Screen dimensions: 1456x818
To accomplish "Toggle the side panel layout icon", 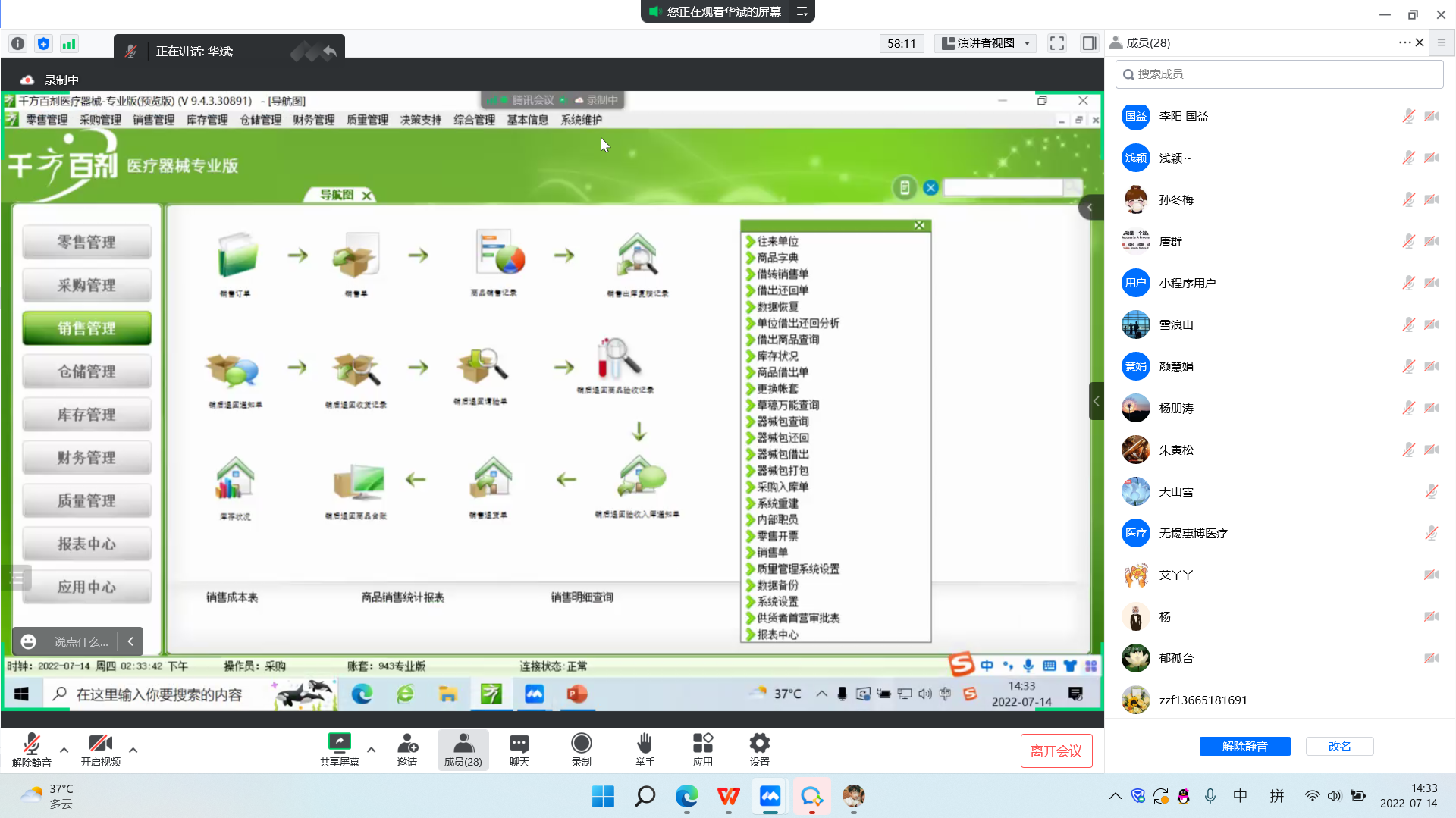I will coord(1090,43).
